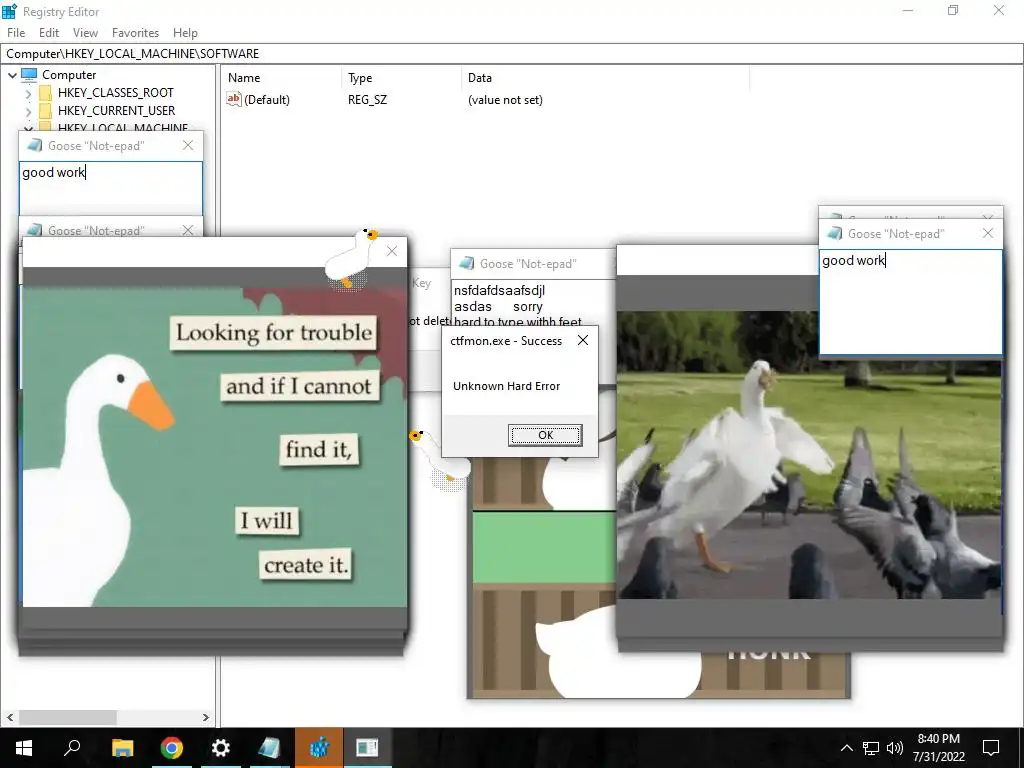Click the HKEY_CURRENT_USER folder icon
Screen dimensions: 1024x768
tap(45, 111)
